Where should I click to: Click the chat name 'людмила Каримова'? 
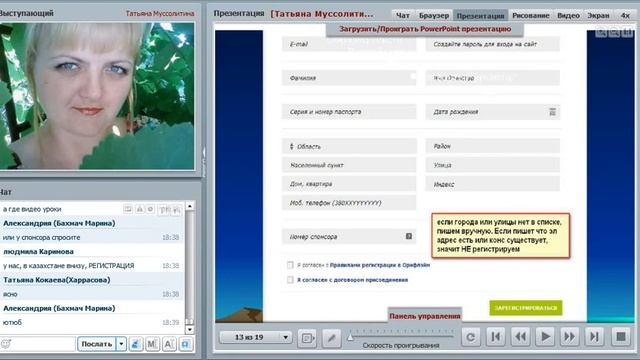[x=38, y=252]
